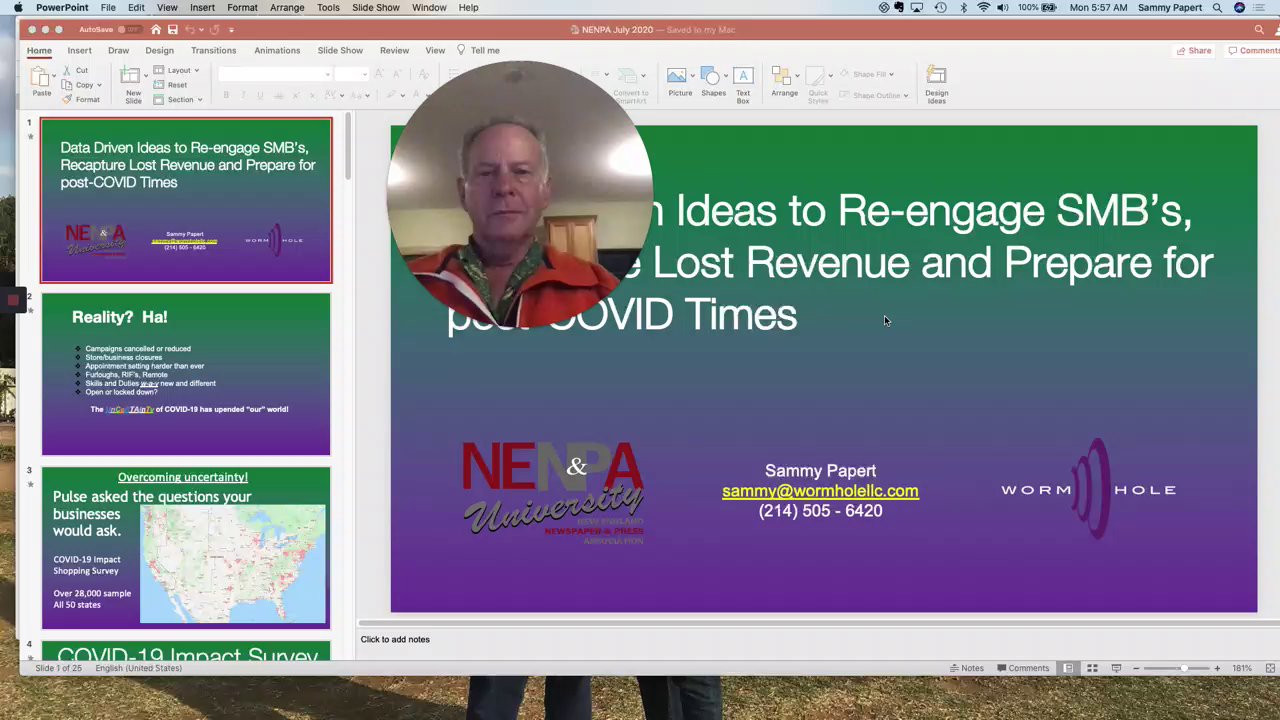Insert a Picture from ribbon

680,82
